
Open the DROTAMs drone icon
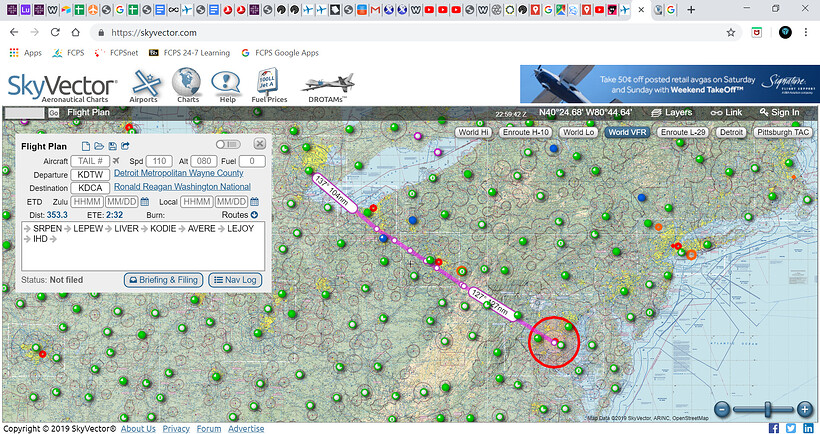click(x=328, y=87)
